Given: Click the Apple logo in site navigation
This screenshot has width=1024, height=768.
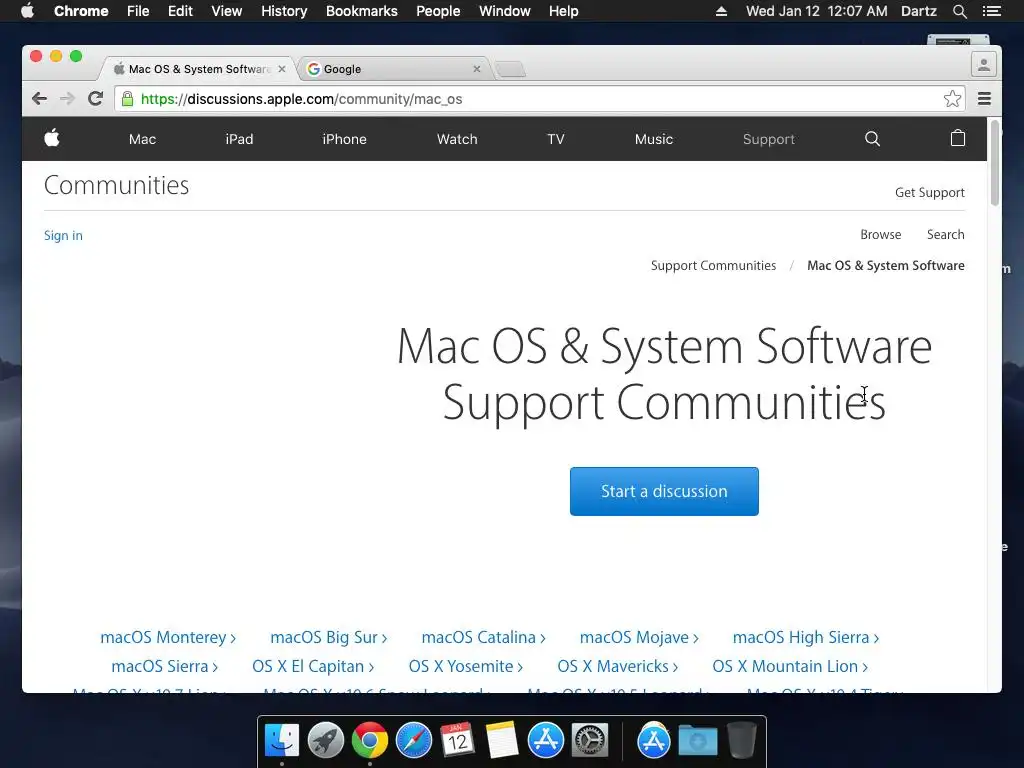Looking at the screenshot, I should 52,138.
